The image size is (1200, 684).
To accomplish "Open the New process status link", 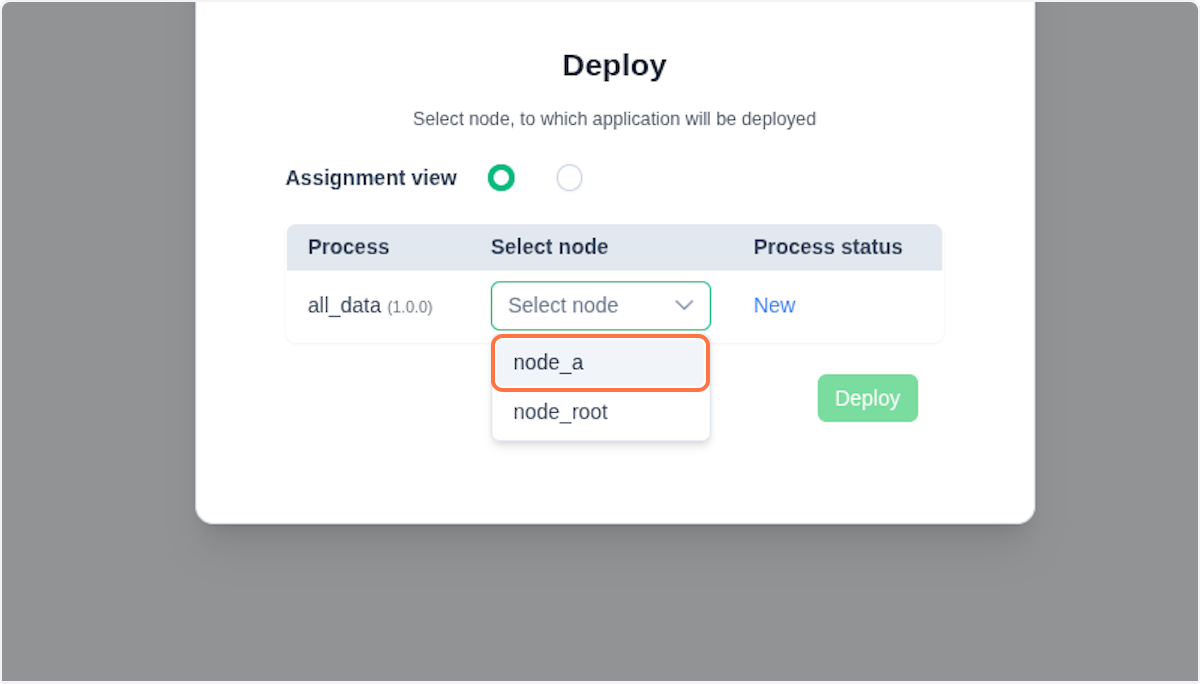I will (774, 305).
